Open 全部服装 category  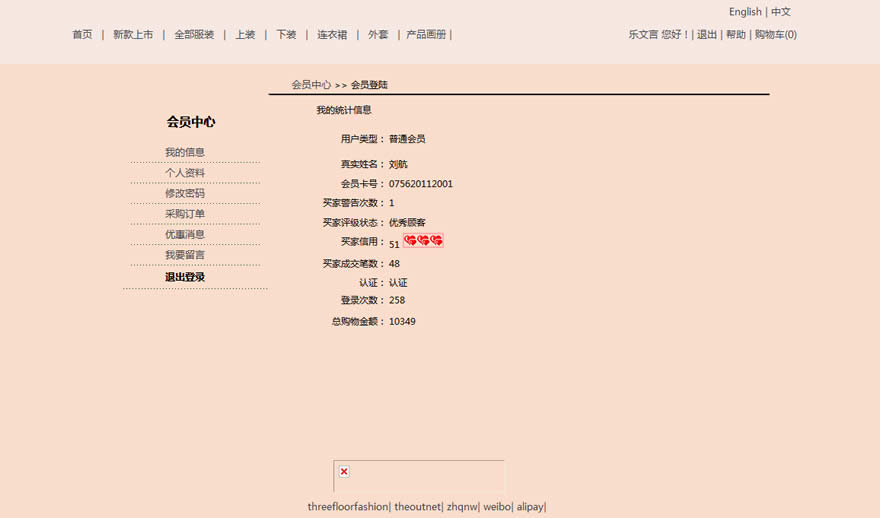tap(194, 35)
